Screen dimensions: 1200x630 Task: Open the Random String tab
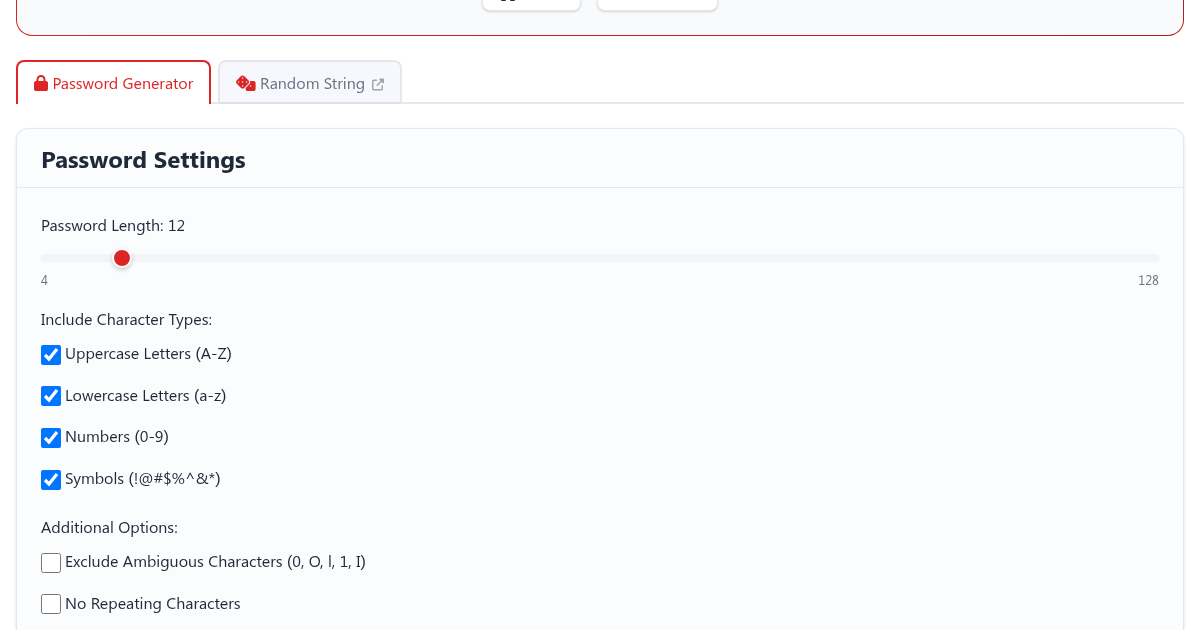(x=311, y=84)
